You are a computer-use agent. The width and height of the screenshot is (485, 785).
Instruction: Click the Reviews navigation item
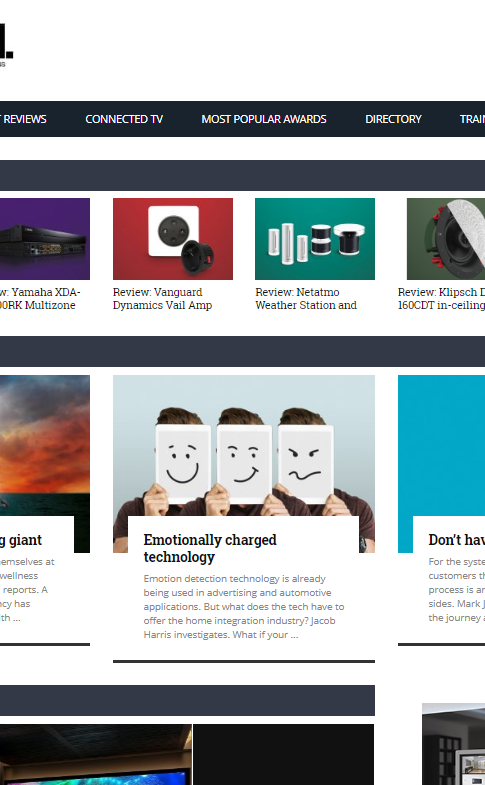click(x=23, y=119)
